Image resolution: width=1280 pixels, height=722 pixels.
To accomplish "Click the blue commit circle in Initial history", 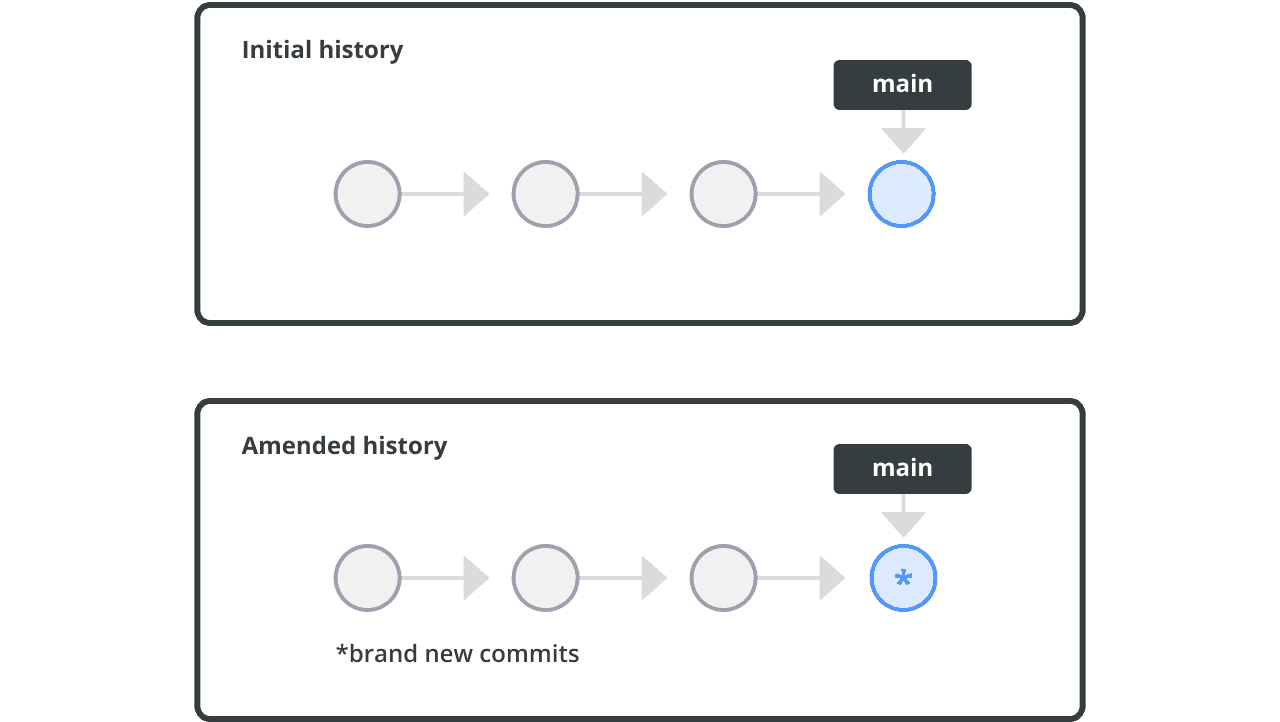I will (x=901, y=194).
